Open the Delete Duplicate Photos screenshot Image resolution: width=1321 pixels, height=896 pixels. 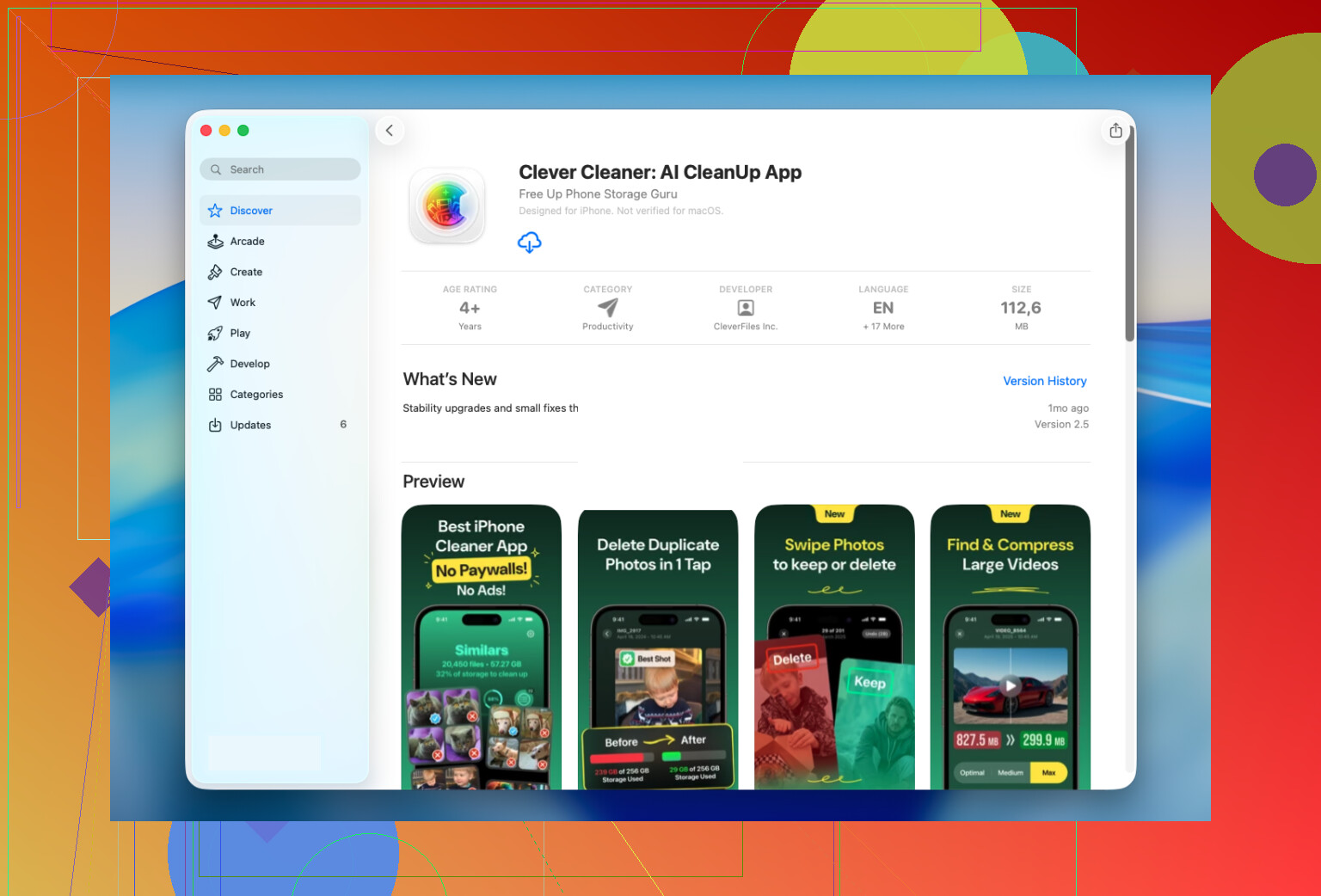pyautogui.click(x=658, y=649)
